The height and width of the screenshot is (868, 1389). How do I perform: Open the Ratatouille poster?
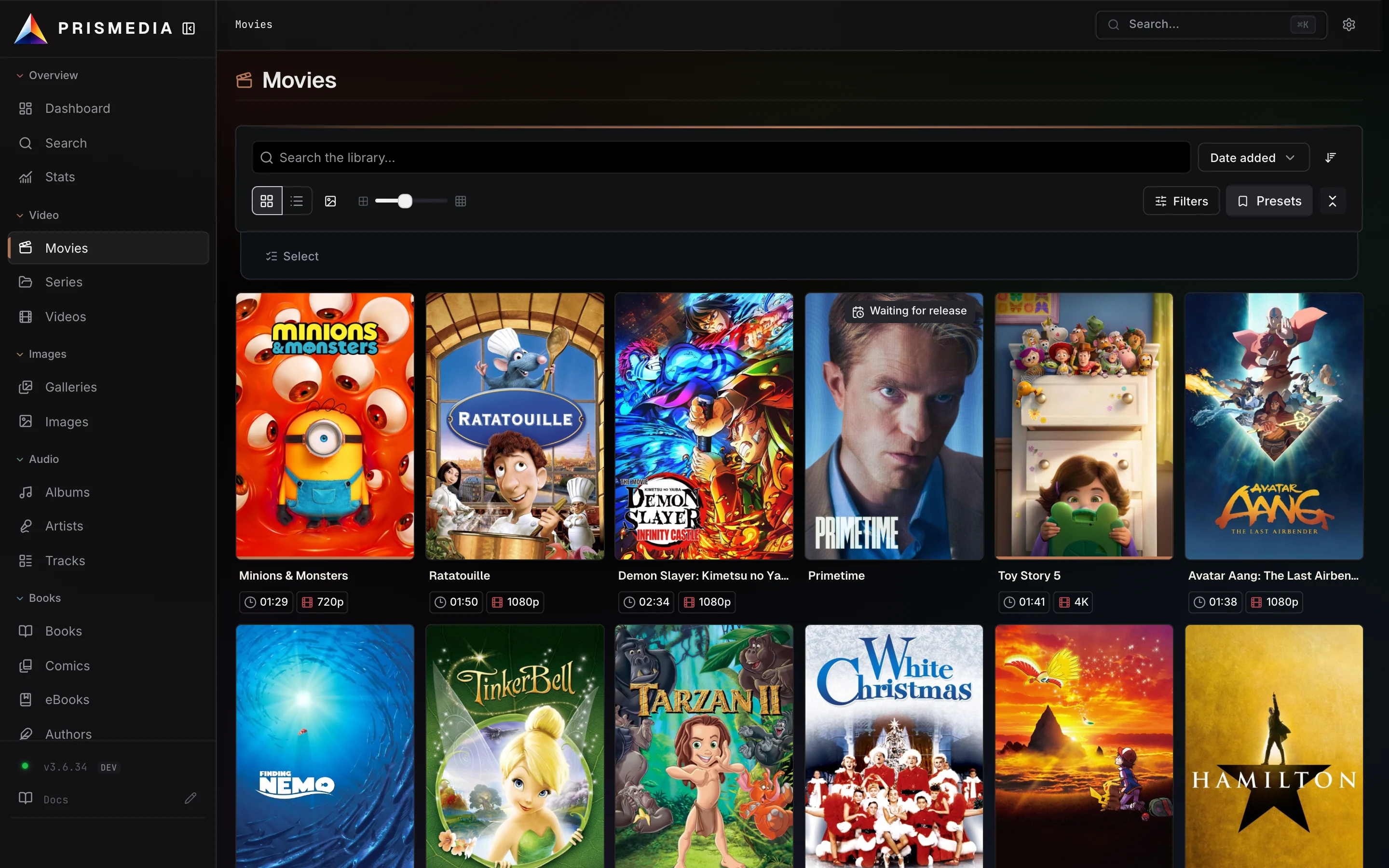[515, 426]
